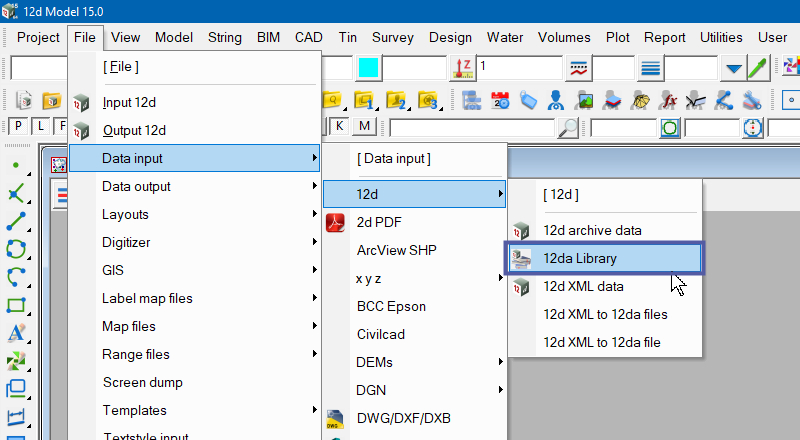Click the blue share nodes icon
Image resolution: width=800 pixels, height=440 pixels.
click(x=723, y=100)
